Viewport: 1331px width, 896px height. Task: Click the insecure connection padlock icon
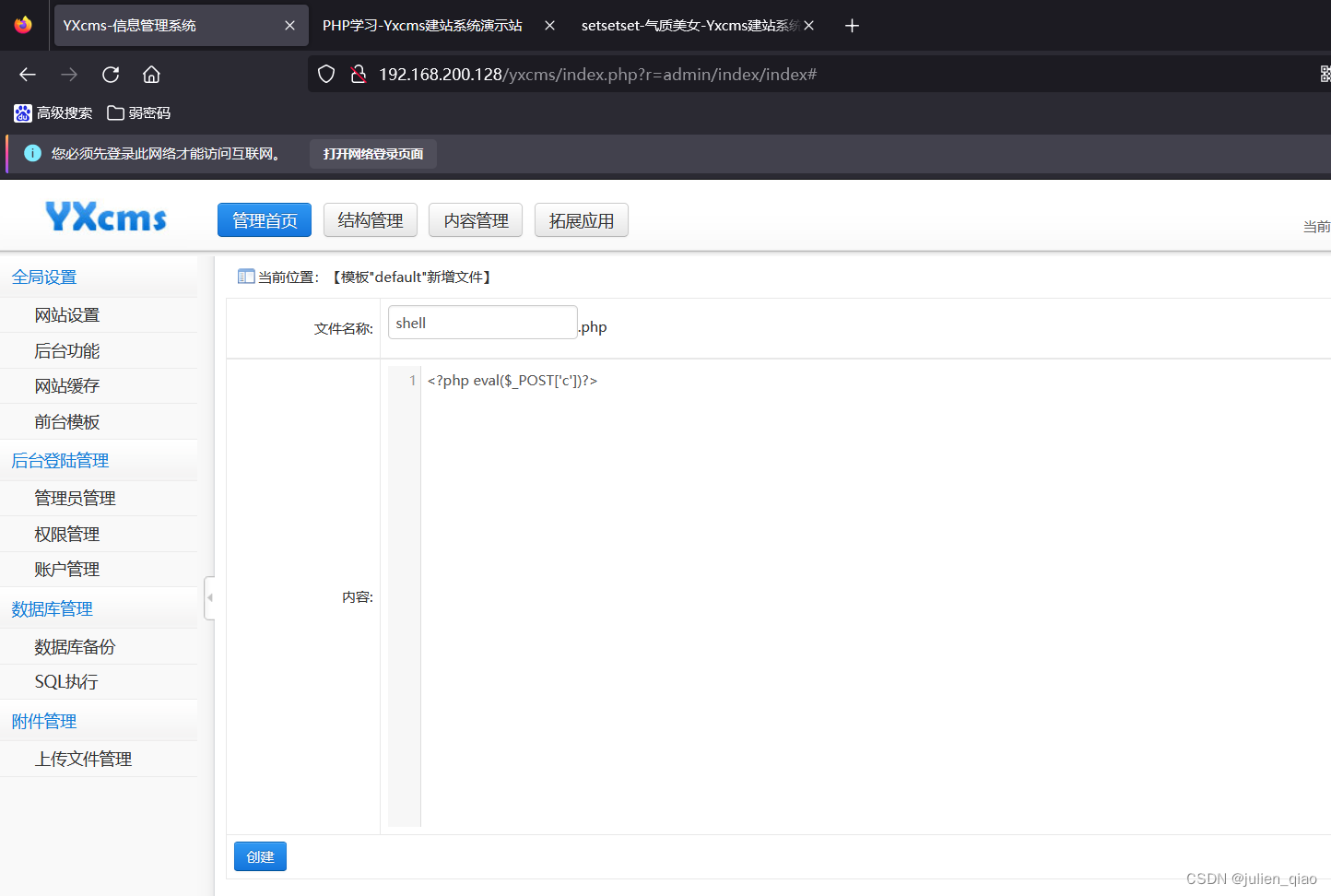pyautogui.click(x=359, y=75)
